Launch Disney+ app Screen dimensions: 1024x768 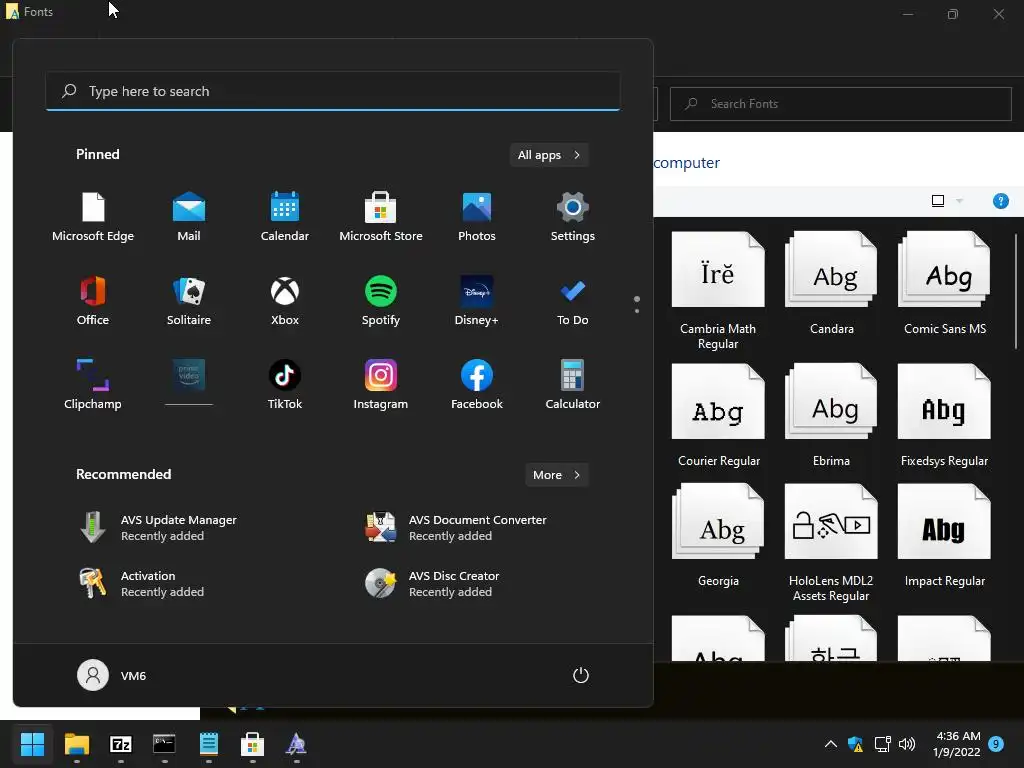(x=477, y=300)
